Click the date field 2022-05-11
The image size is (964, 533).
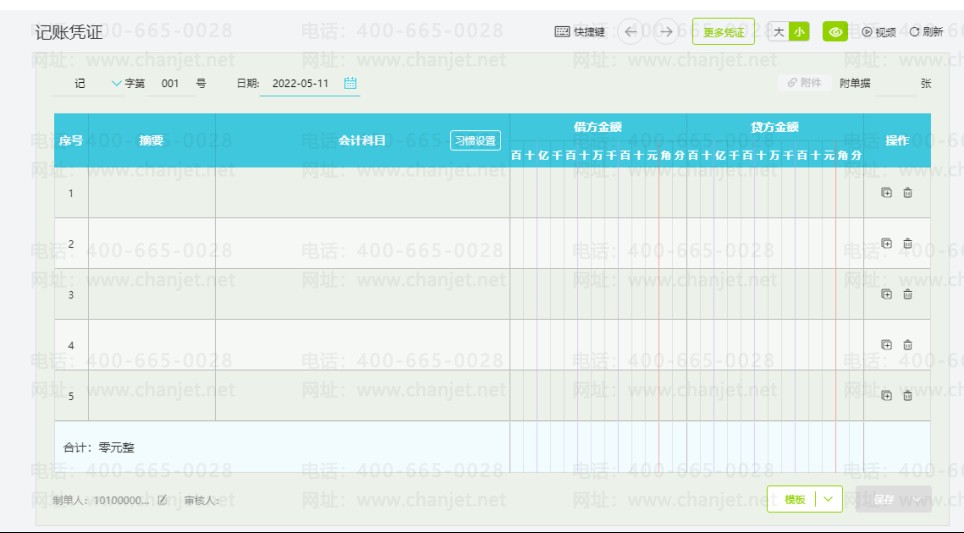pos(301,83)
